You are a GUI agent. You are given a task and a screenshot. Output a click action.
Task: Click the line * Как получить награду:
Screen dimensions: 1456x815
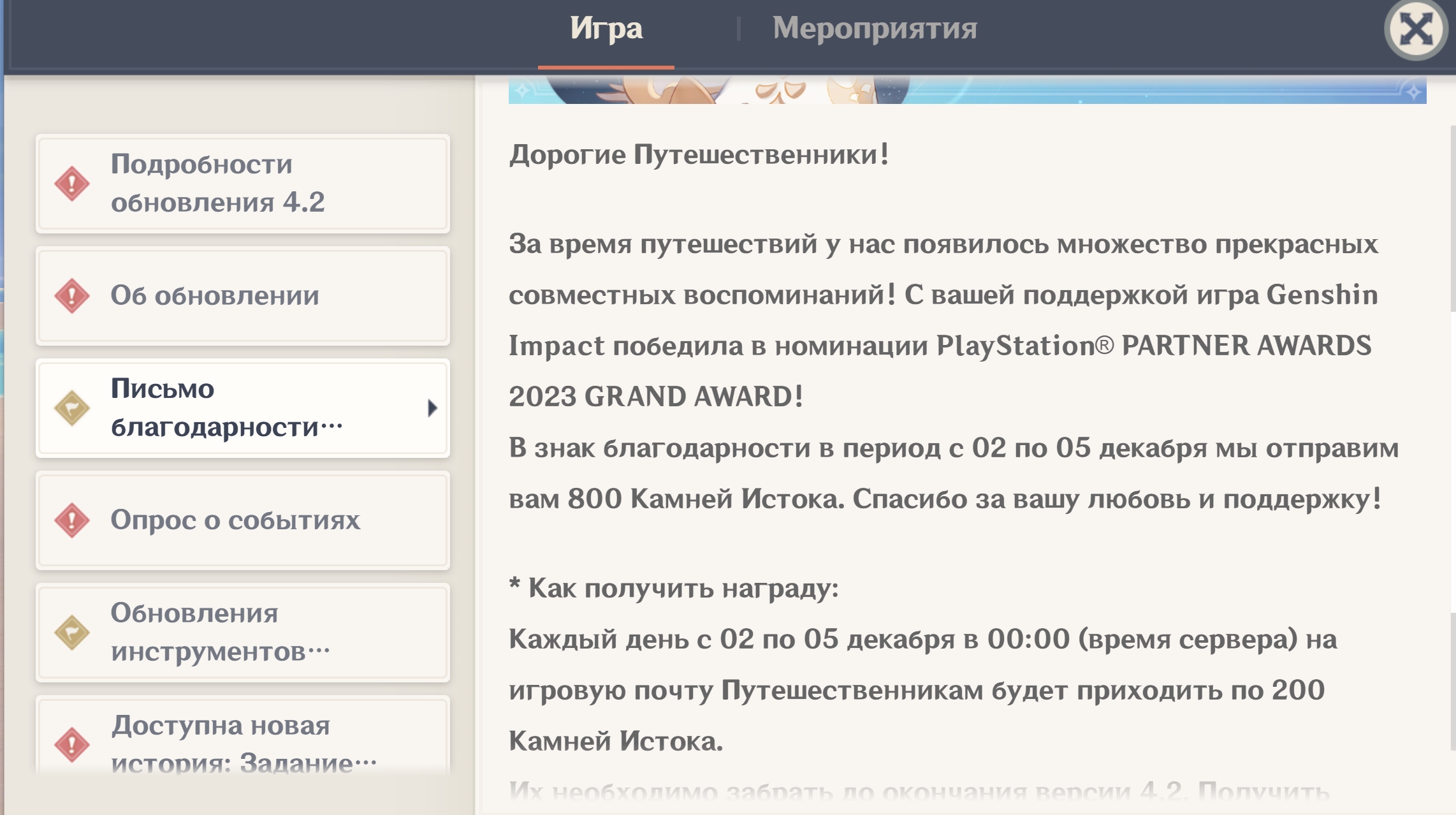(674, 588)
